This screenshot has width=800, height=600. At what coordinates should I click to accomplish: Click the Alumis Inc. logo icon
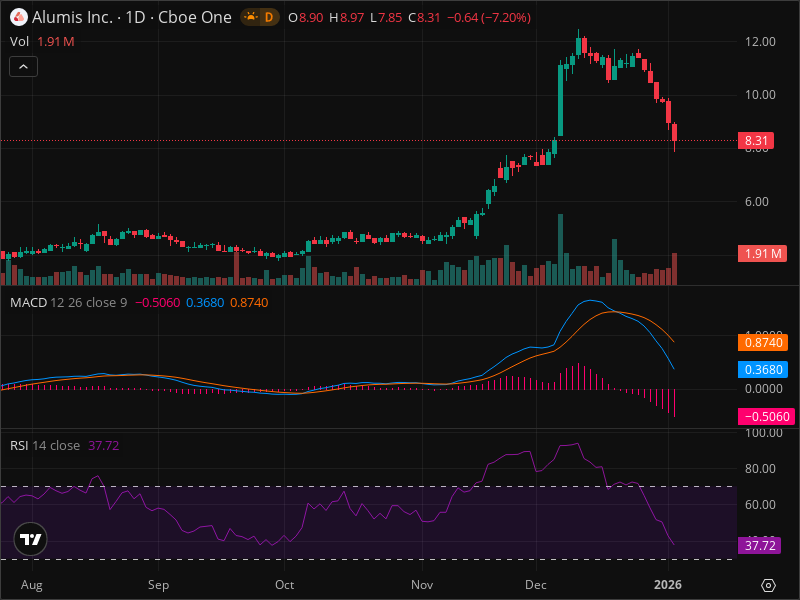click(x=19, y=17)
